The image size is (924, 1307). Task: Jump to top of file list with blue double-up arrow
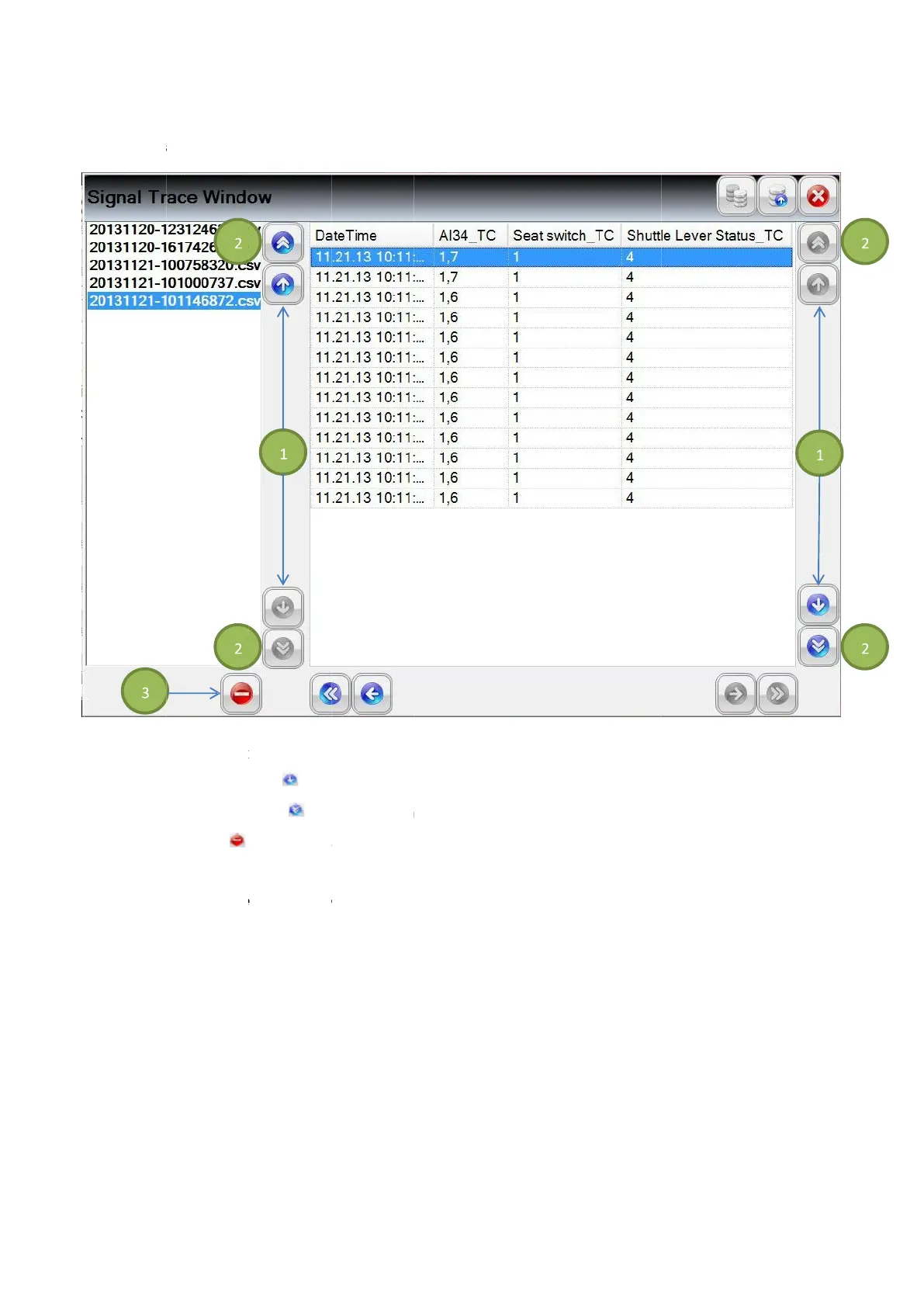(283, 243)
